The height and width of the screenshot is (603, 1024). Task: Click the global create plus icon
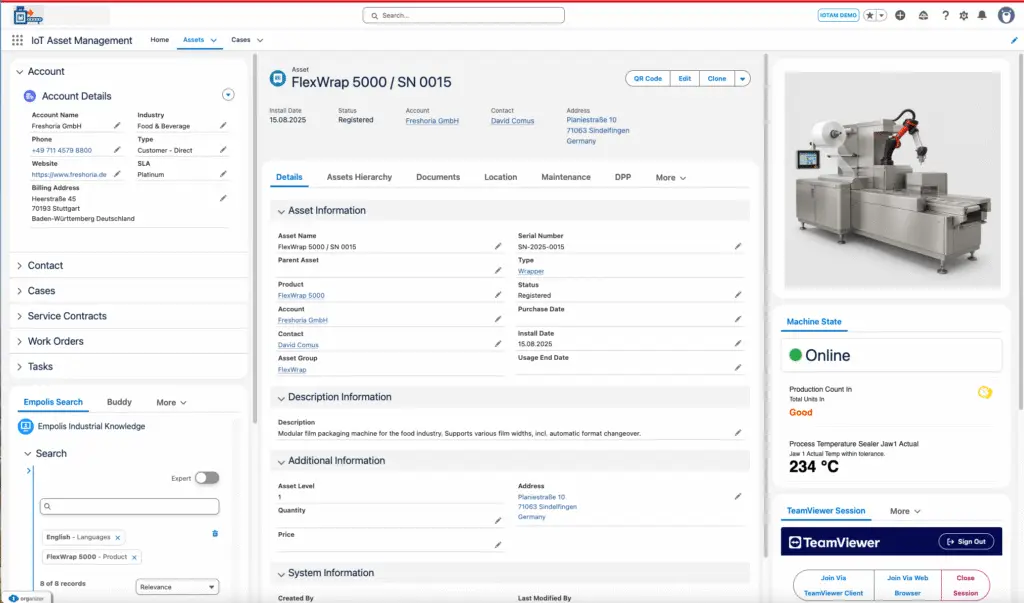(900, 16)
